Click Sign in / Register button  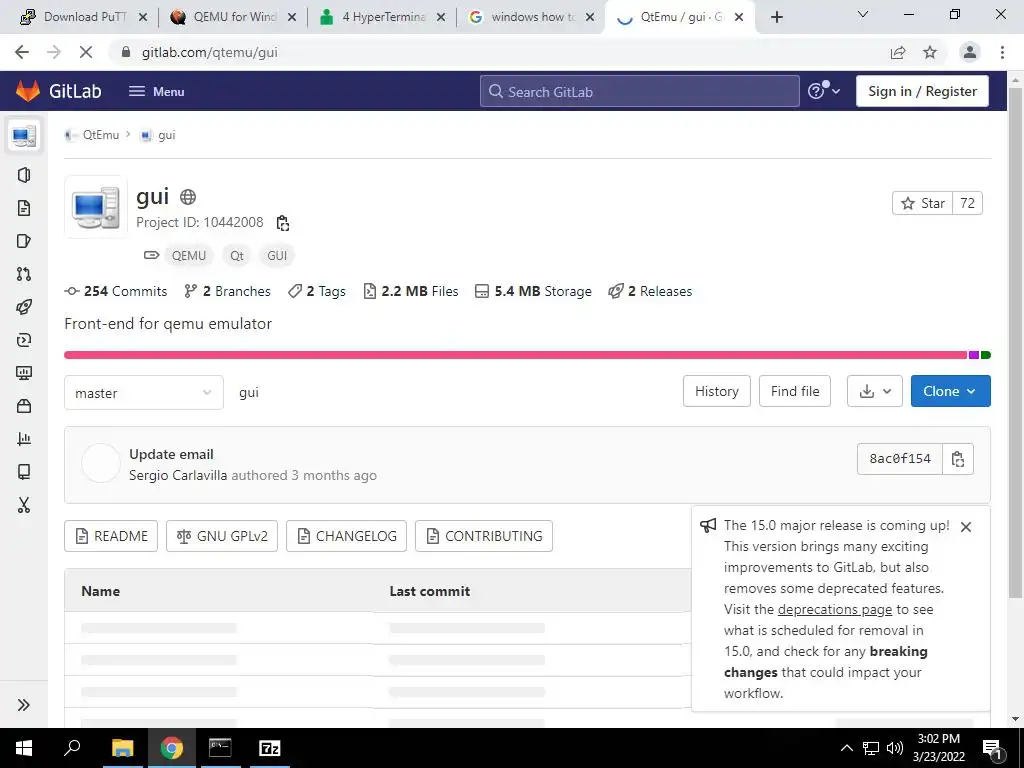pos(922,91)
